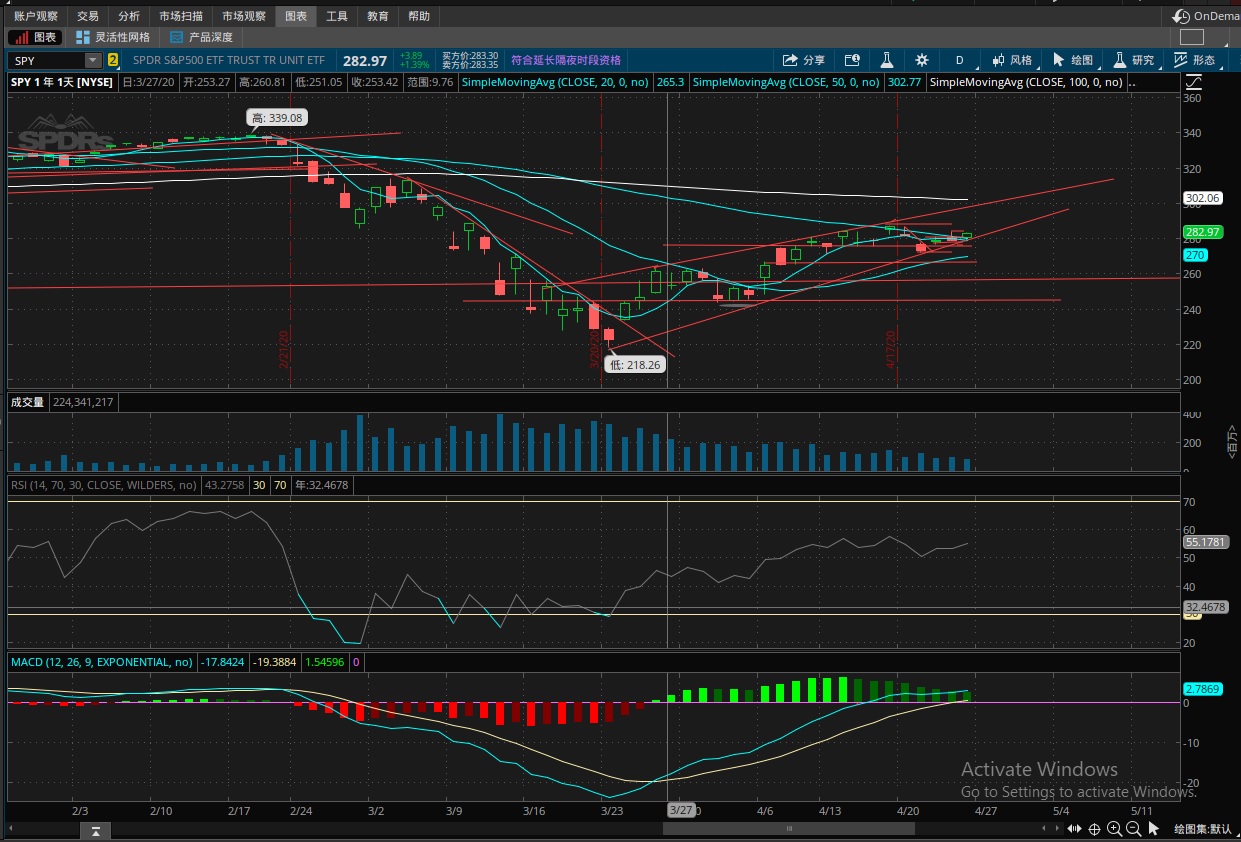Switch to the 市场扫描 tab
This screenshot has width=1241, height=842.
click(181, 16)
